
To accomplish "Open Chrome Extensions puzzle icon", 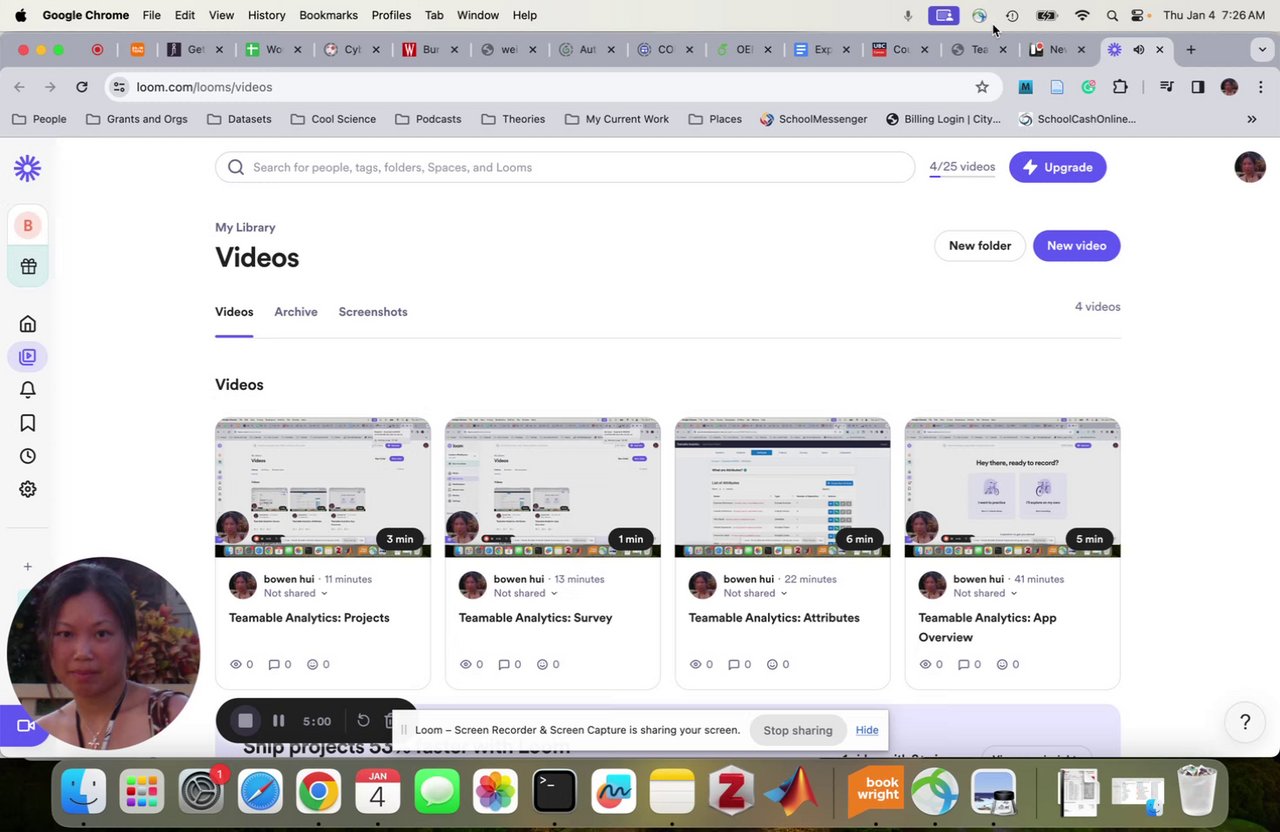I will 1120,87.
